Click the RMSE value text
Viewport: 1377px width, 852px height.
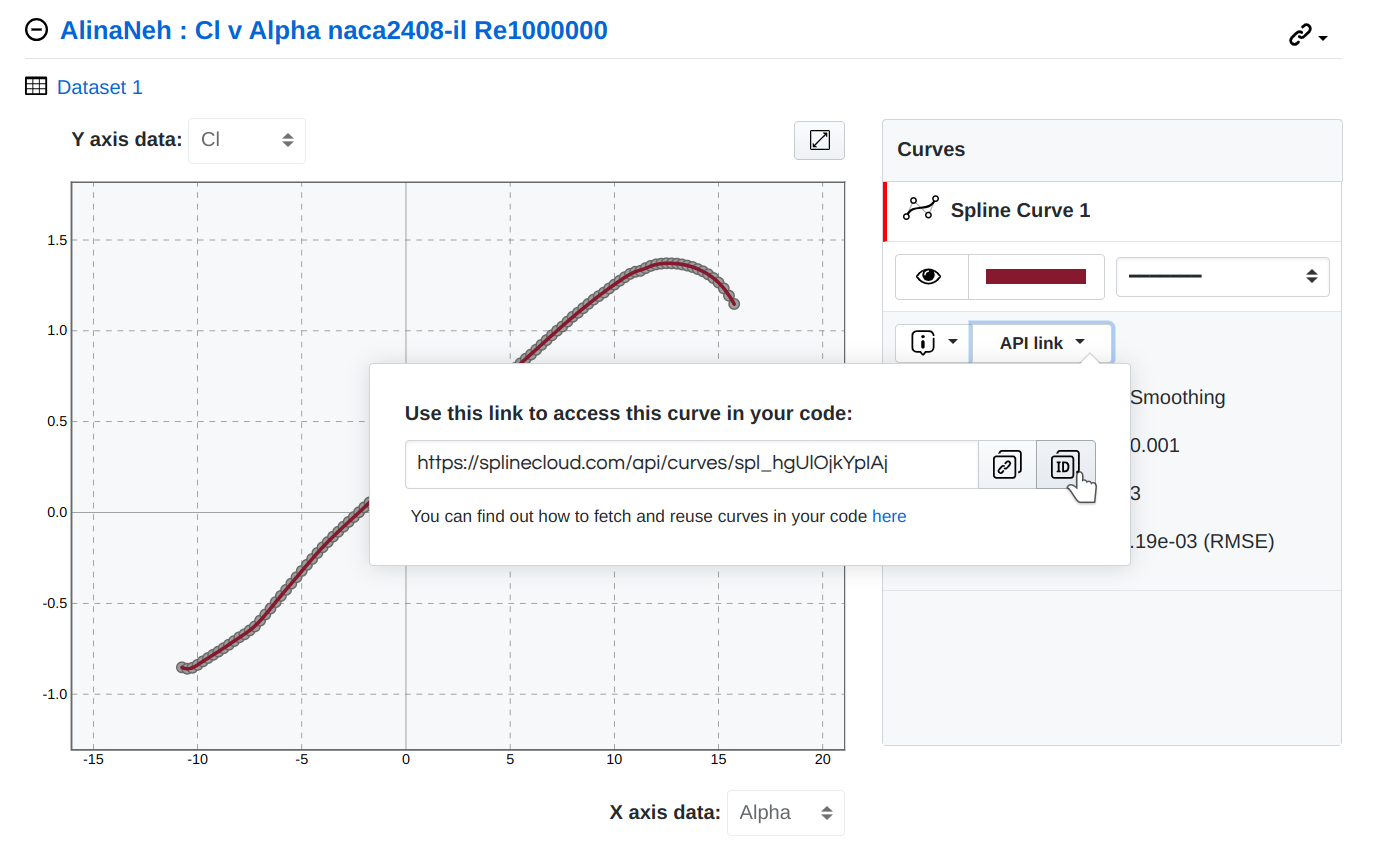(1200, 542)
